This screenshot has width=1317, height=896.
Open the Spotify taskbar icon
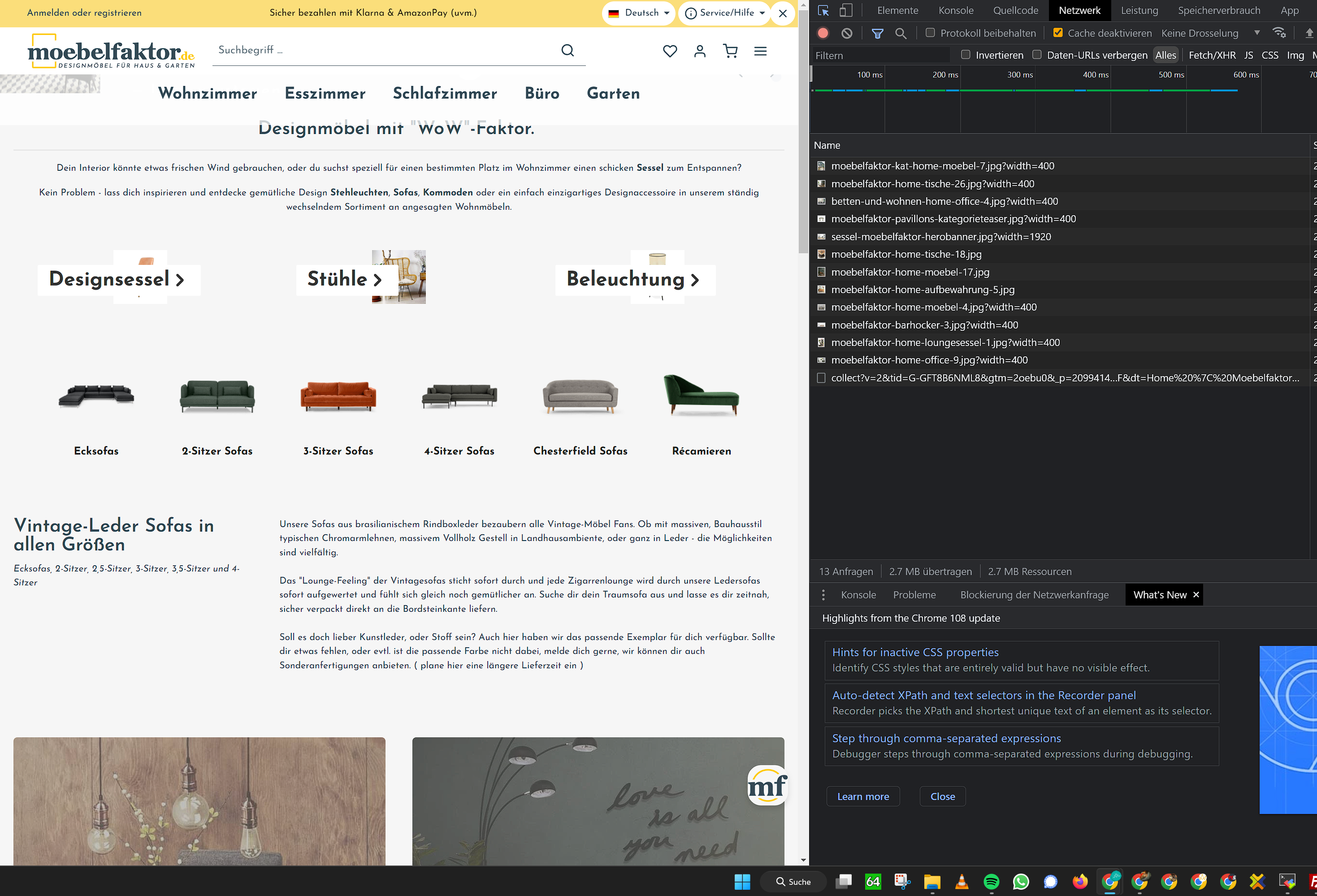click(x=991, y=881)
